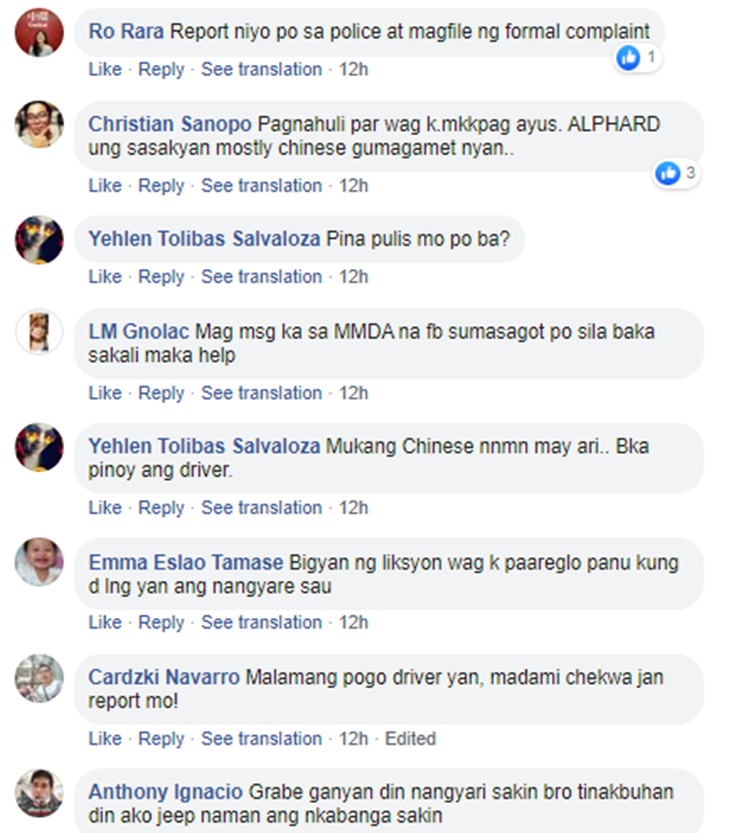
Task: Open the Edited history on Cardzki Navarro's comment
Action: pos(410,739)
